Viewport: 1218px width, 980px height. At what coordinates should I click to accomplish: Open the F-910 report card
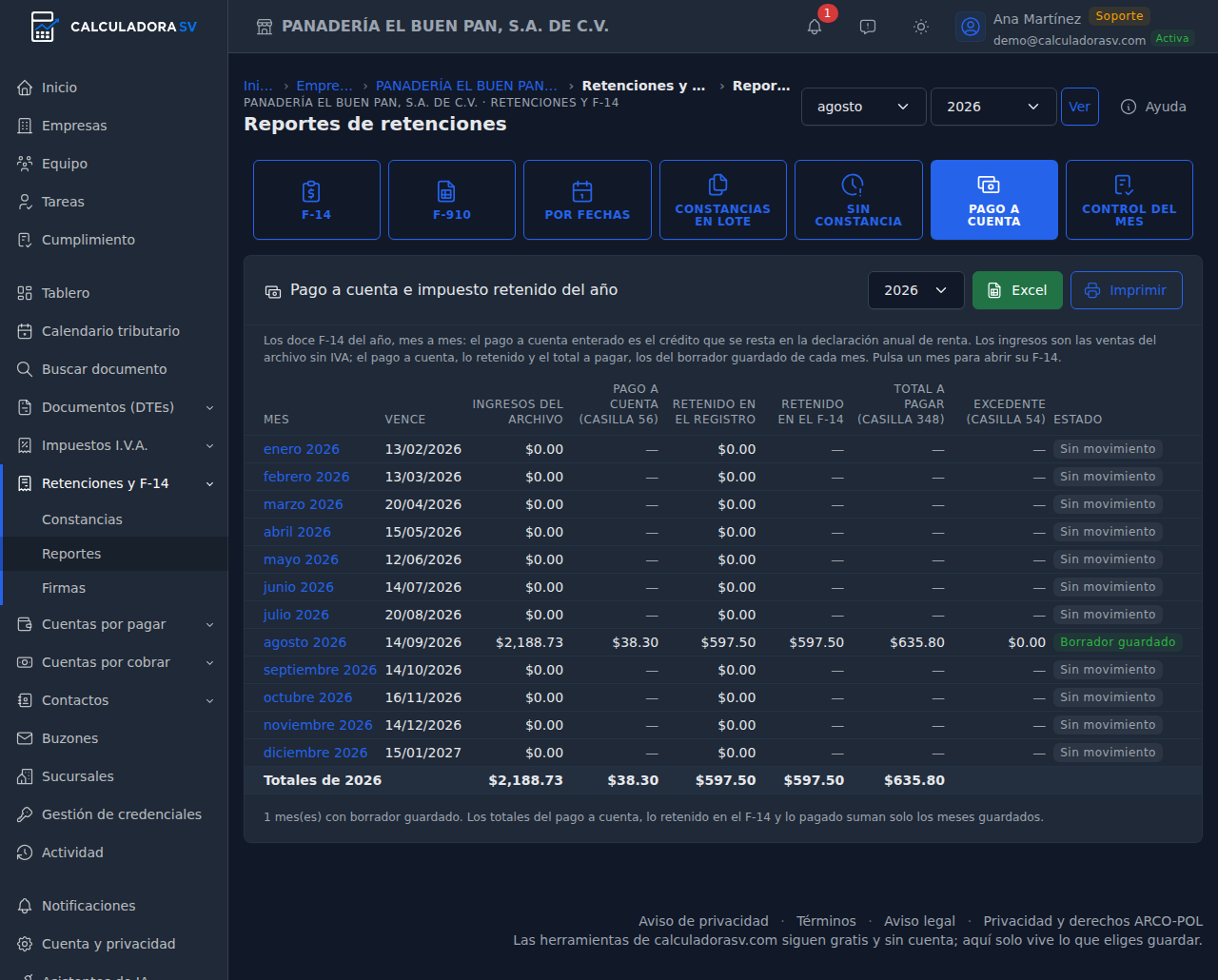click(452, 200)
